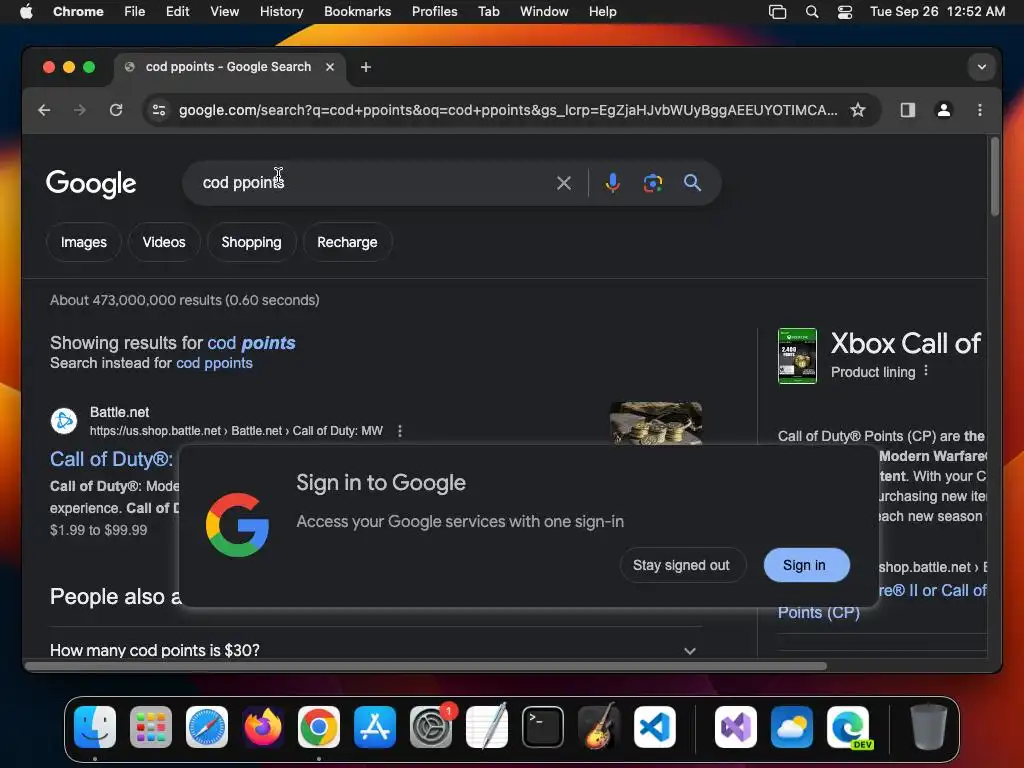Start voice search with microphone icon
This screenshot has width=1024, height=768.
[612, 183]
